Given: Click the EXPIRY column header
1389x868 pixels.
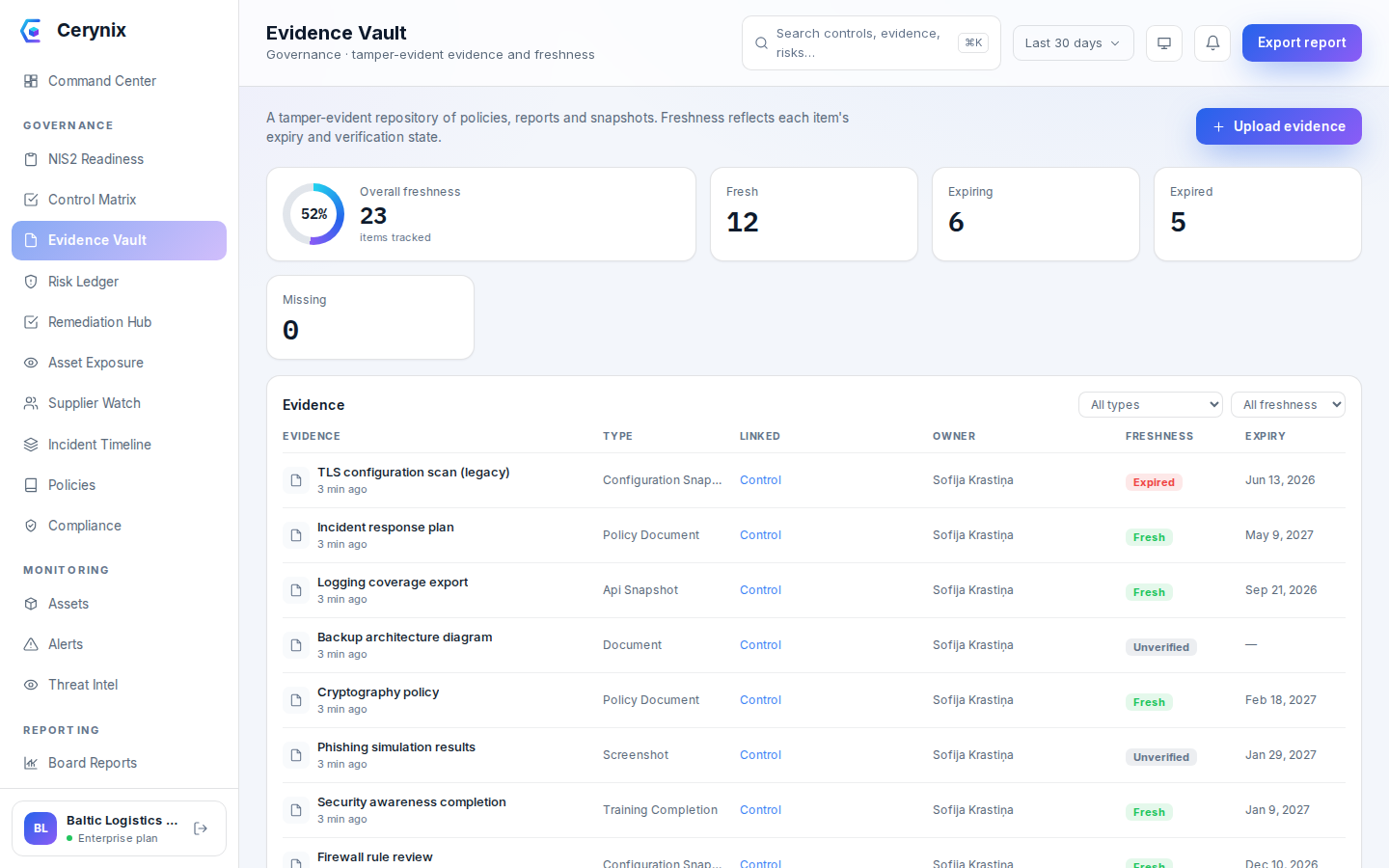Looking at the screenshot, I should tap(1266, 436).
